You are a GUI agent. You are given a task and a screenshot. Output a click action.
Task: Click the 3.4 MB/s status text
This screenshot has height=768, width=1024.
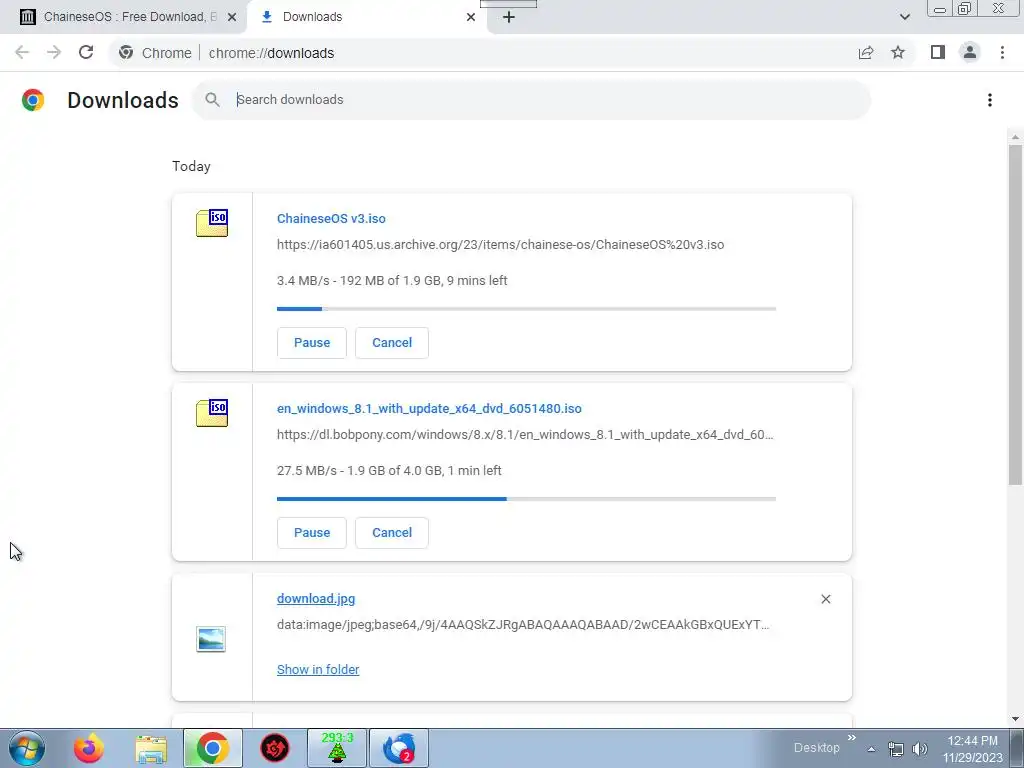(392, 281)
